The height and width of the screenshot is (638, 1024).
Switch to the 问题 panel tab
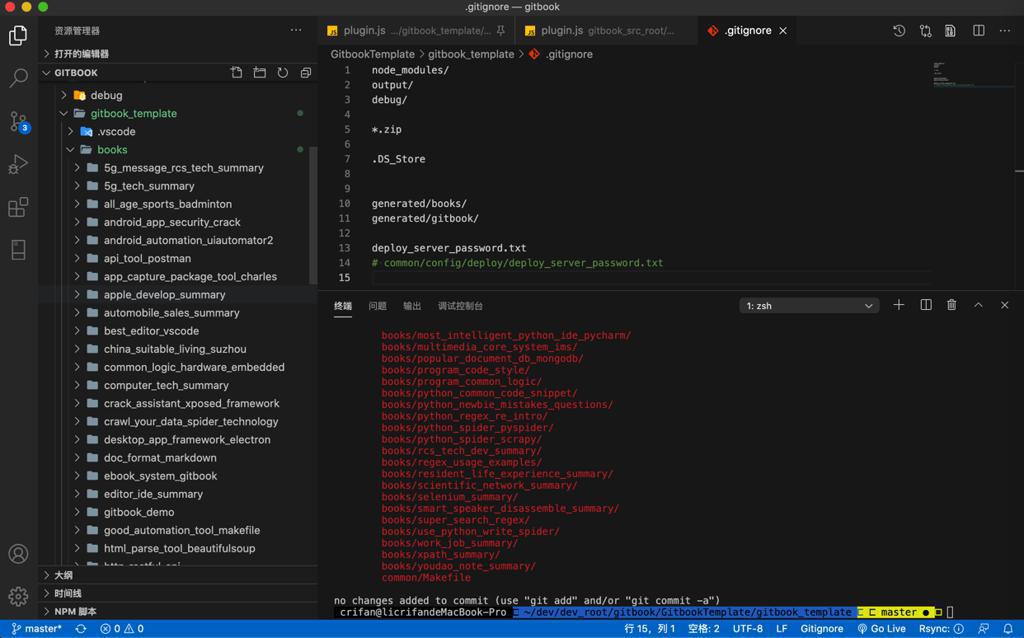pos(377,306)
